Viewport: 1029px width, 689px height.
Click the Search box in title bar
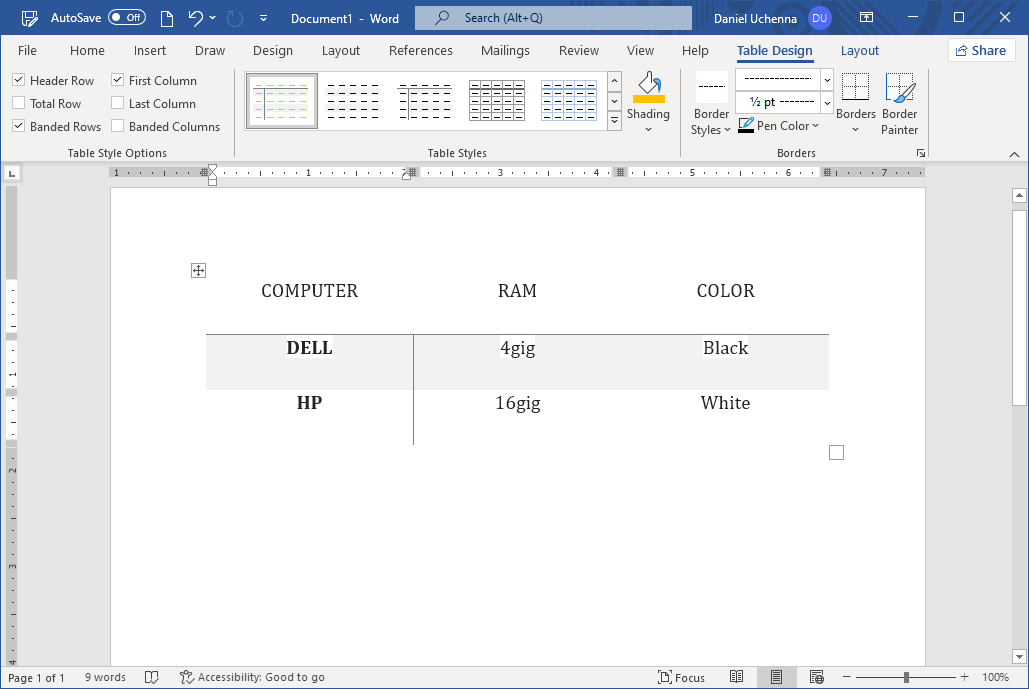[553, 18]
